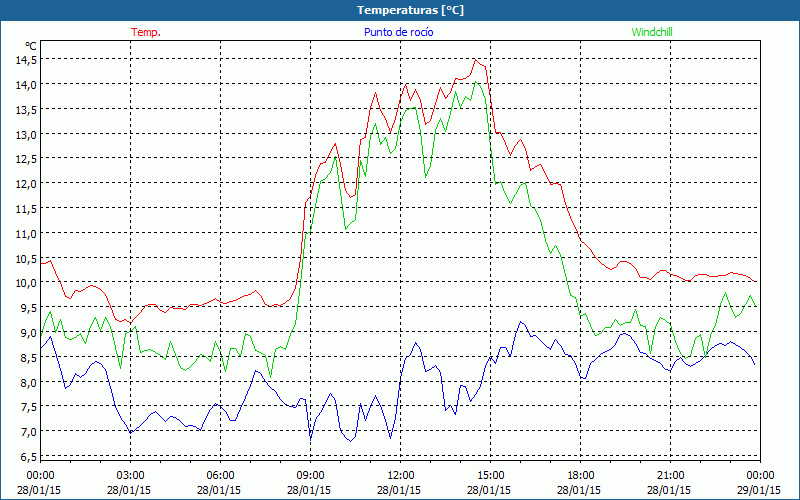Select the 9,0 y-axis value
The image size is (800, 500).
[30, 333]
